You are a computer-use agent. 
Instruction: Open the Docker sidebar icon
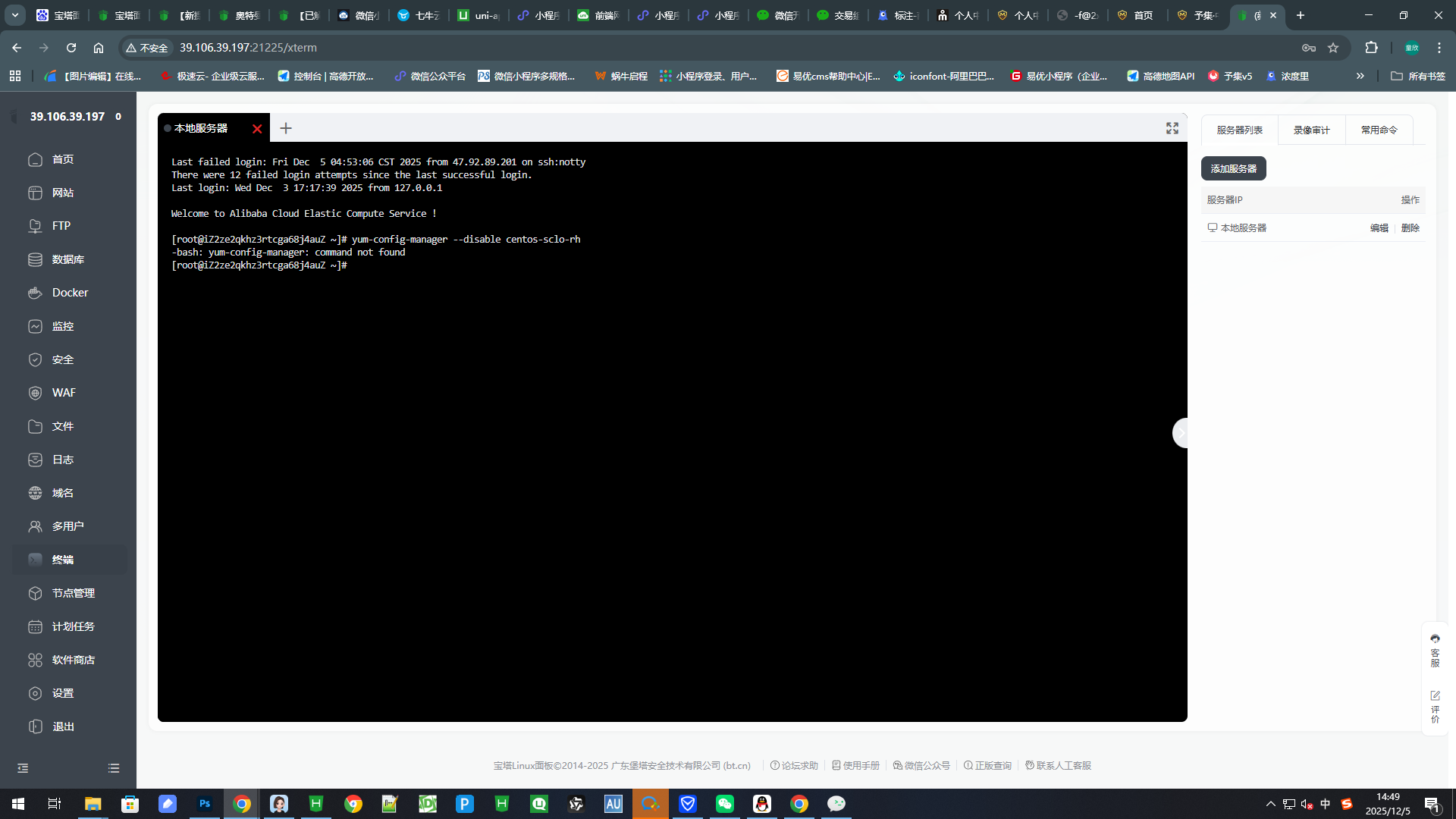(35, 293)
